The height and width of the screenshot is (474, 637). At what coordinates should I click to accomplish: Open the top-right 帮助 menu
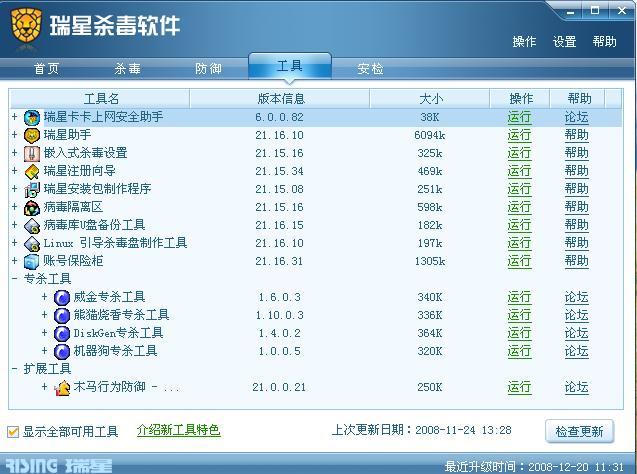click(604, 41)
